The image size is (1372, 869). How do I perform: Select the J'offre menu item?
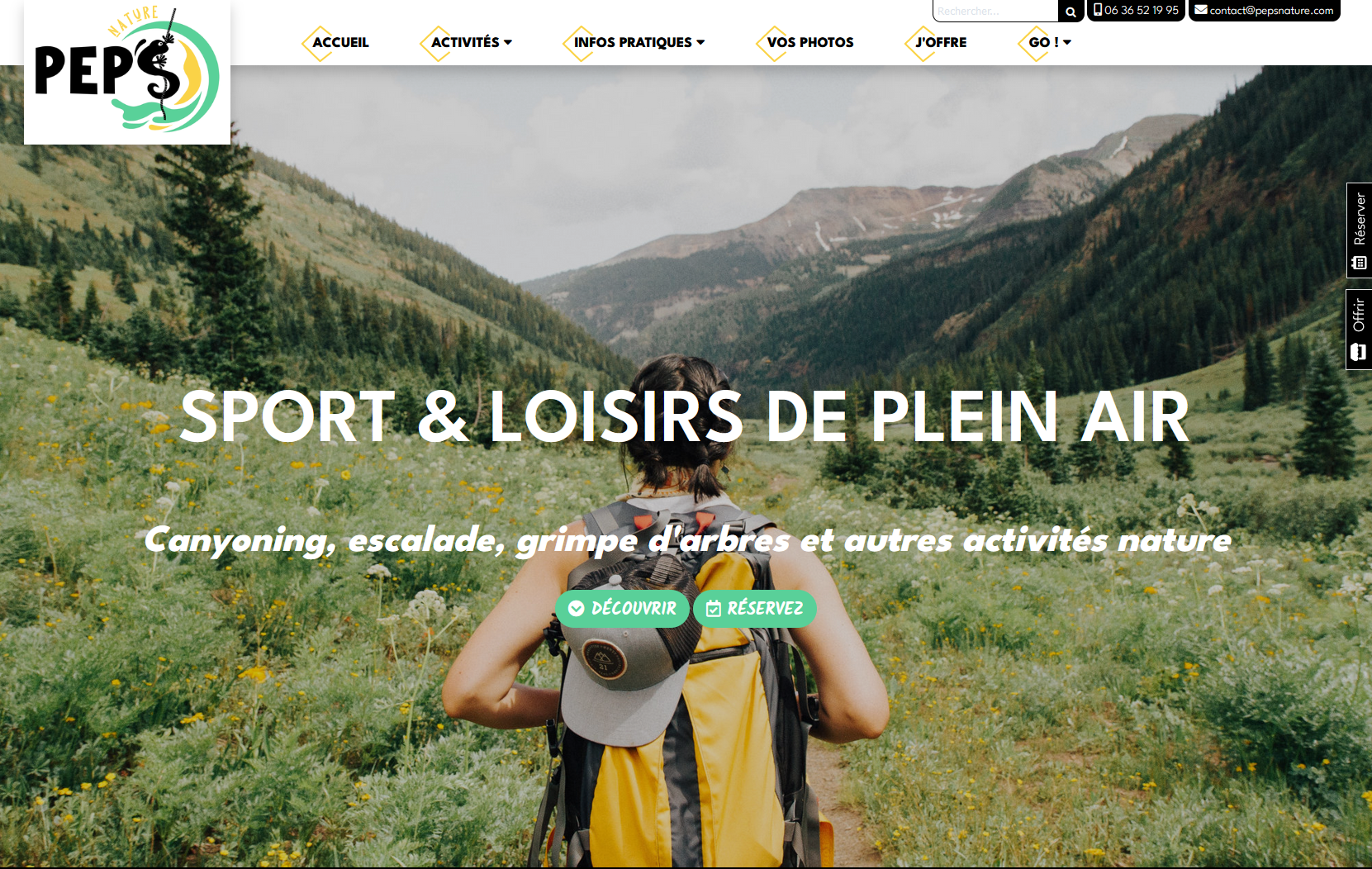940,42
